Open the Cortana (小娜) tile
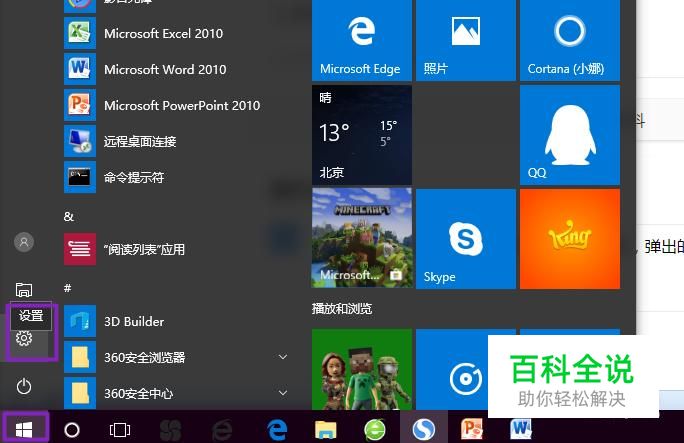This screenshot has width=684, height=443. pyautogui.click(x=570, y=39)
